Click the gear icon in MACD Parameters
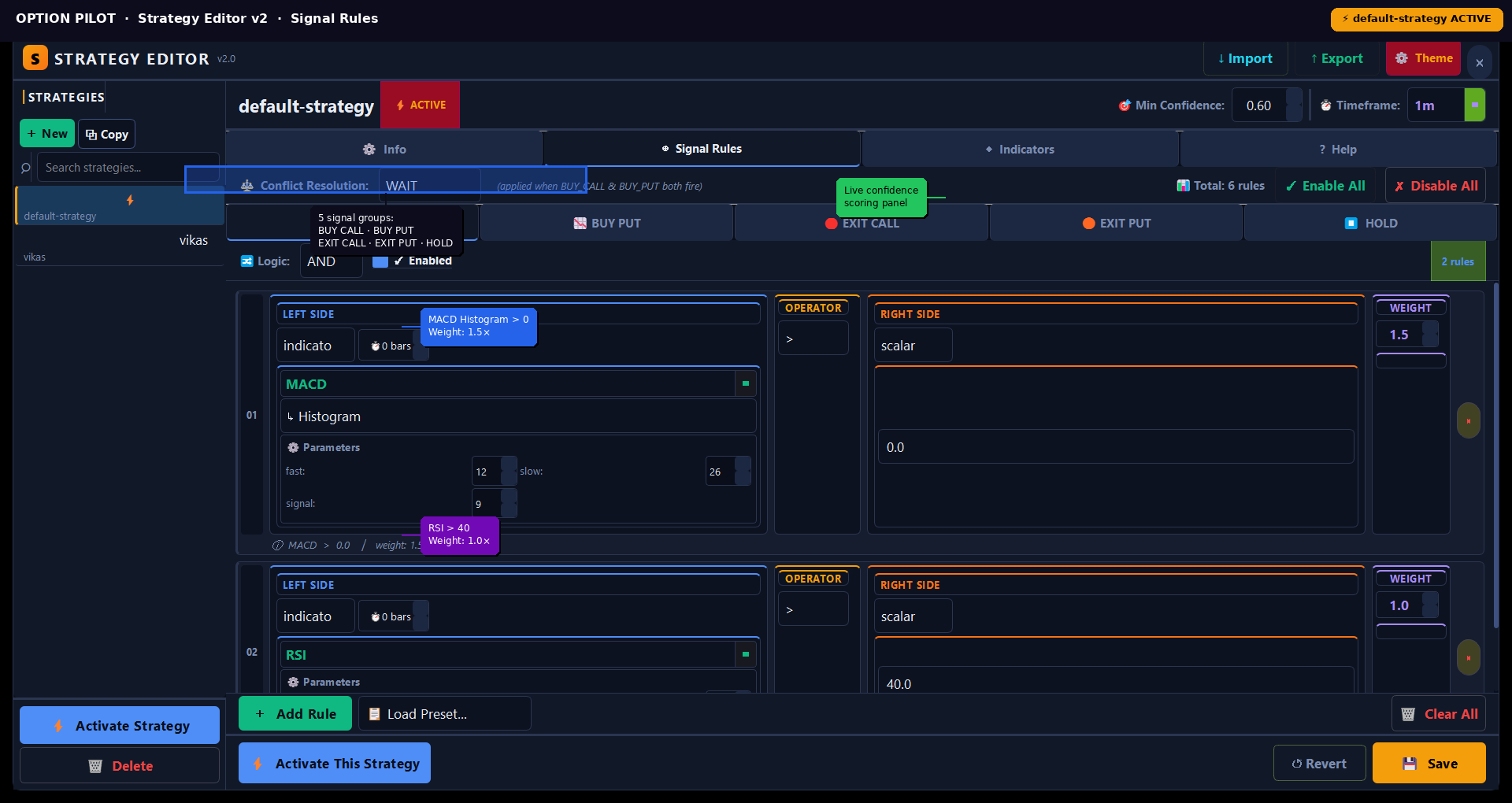 (293, 447)
